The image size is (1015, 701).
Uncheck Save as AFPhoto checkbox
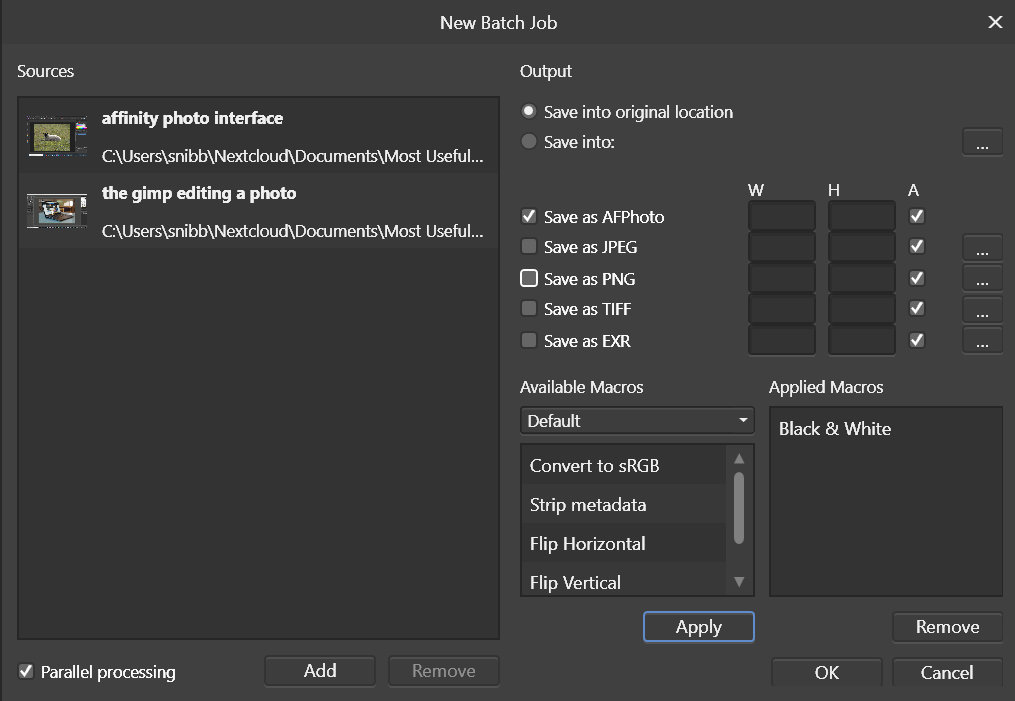coord(529,216)
